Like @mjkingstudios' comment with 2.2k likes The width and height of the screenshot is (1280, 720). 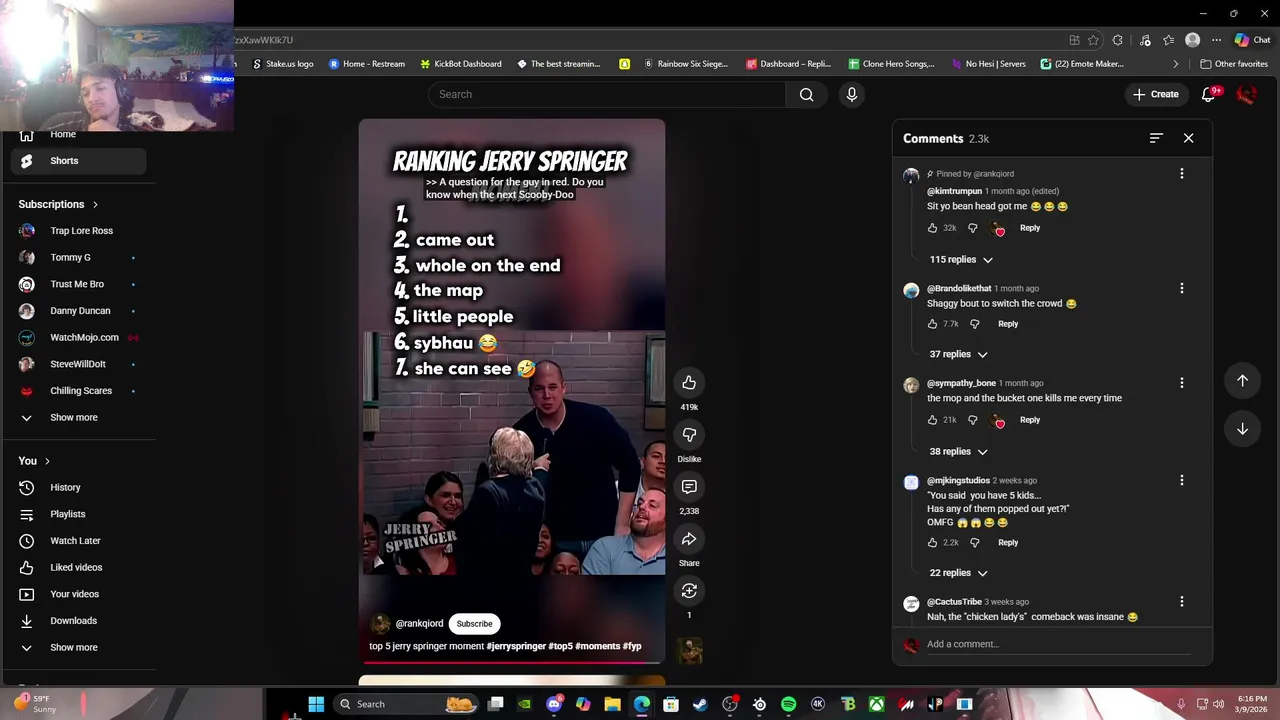click(932, 543)
